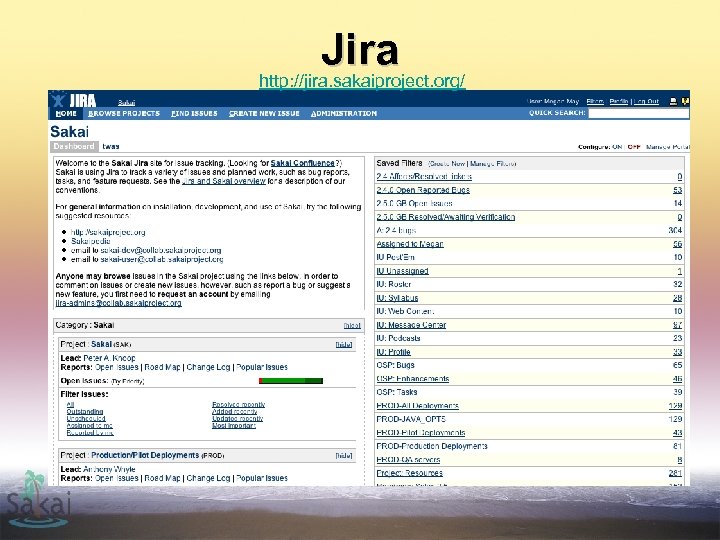Click the Create New saved filter link
This screenshot has height=540, width=720.
[x=447, y=164]
